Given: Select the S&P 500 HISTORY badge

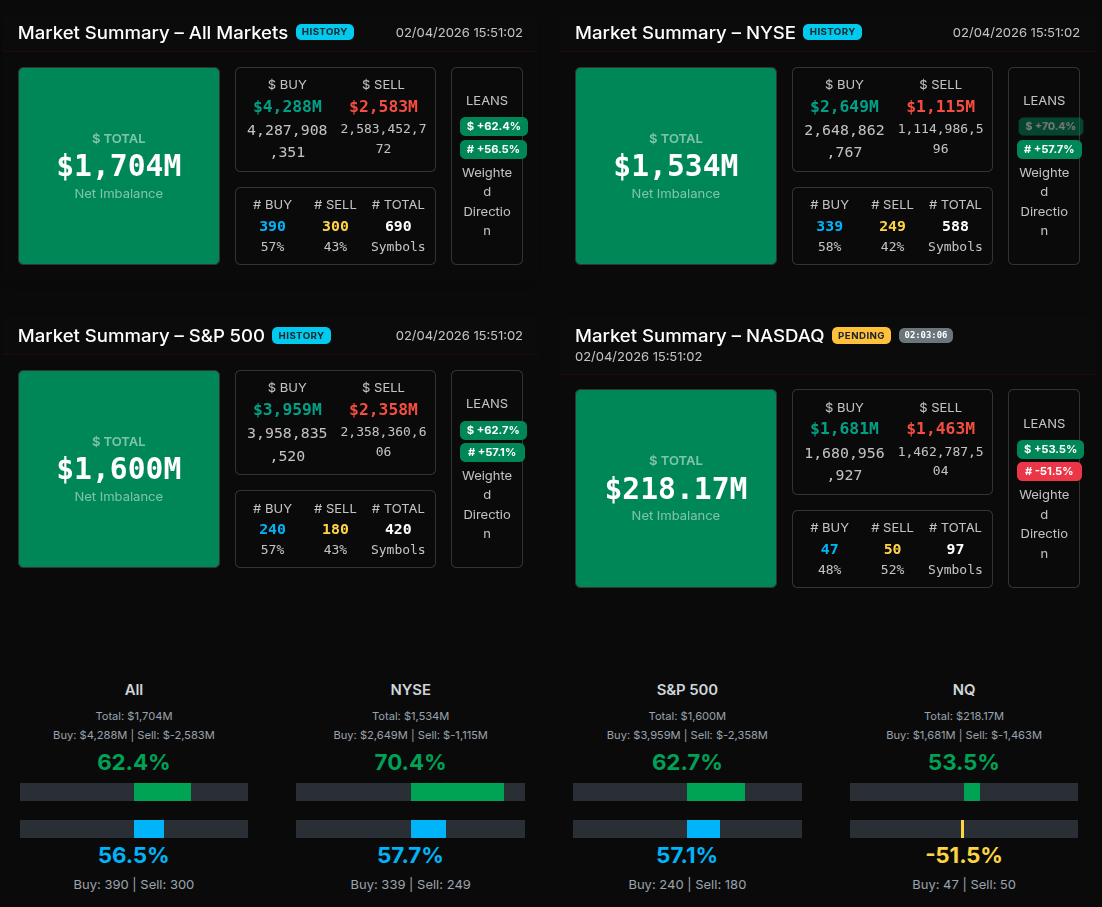Looking at the screenshot, I should click(x=301, y=335).
